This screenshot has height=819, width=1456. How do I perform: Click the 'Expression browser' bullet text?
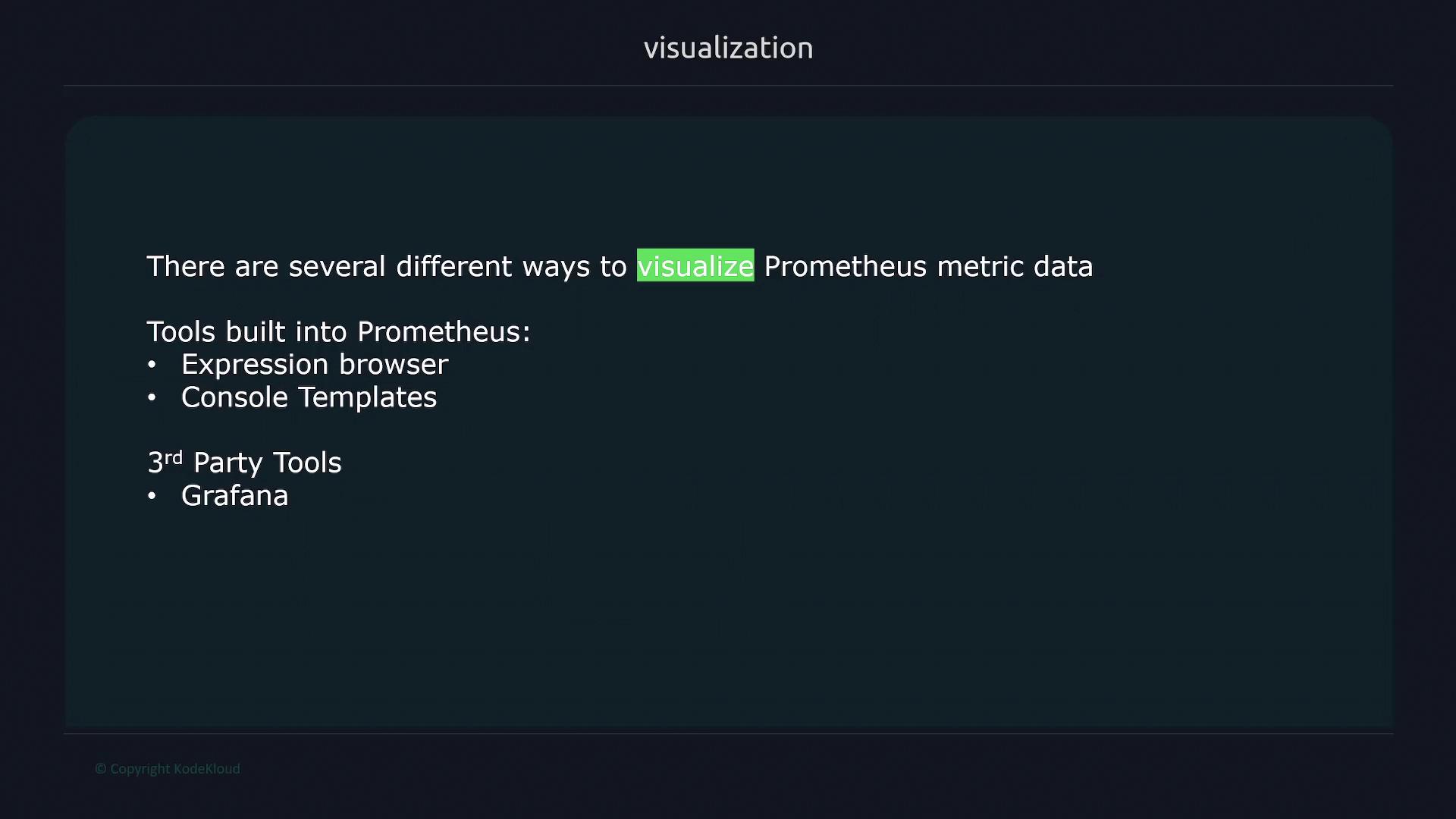pyautogui.click(x=314, y=365)
